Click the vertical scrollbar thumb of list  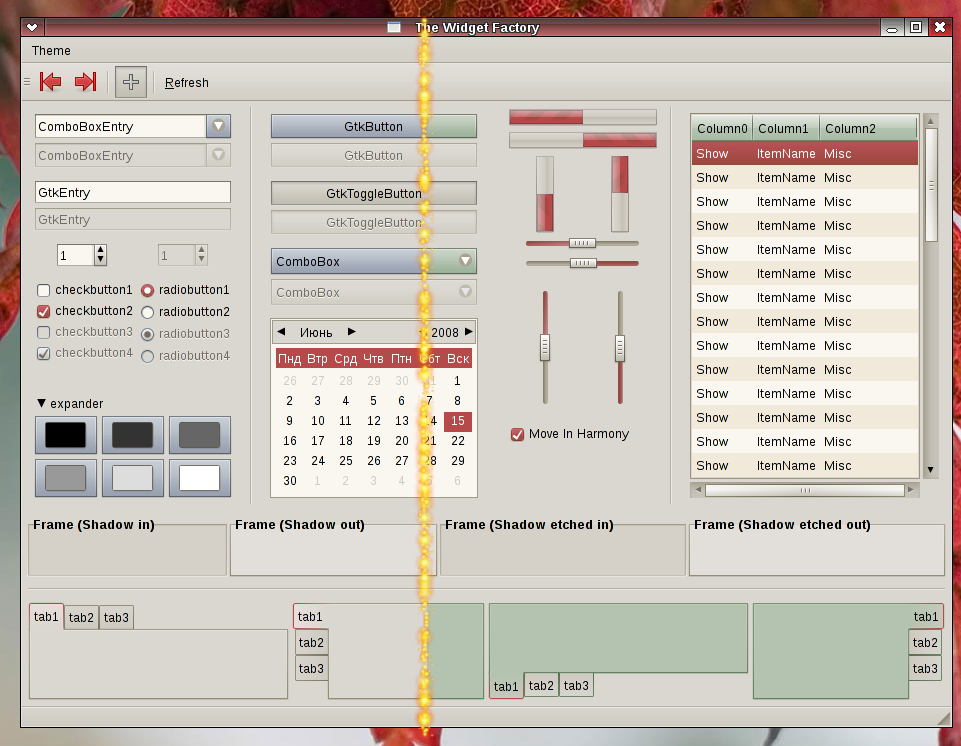click(930, 185)
